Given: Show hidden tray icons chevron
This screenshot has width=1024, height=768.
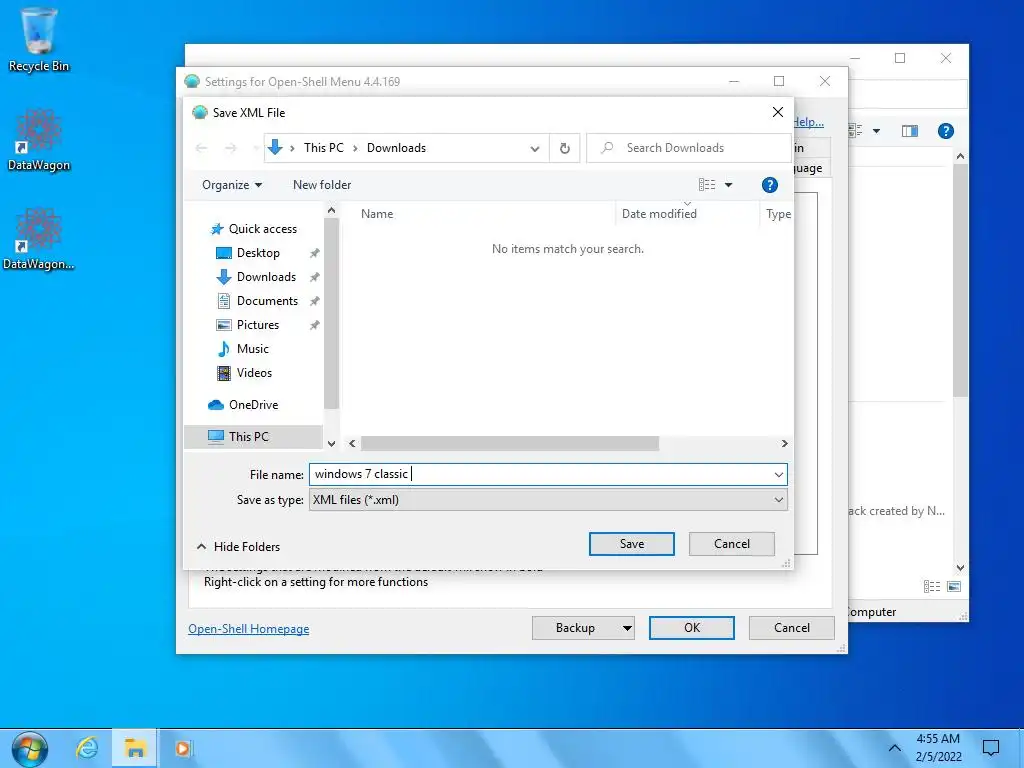Looking at the screenshot, I should point(895,748).
